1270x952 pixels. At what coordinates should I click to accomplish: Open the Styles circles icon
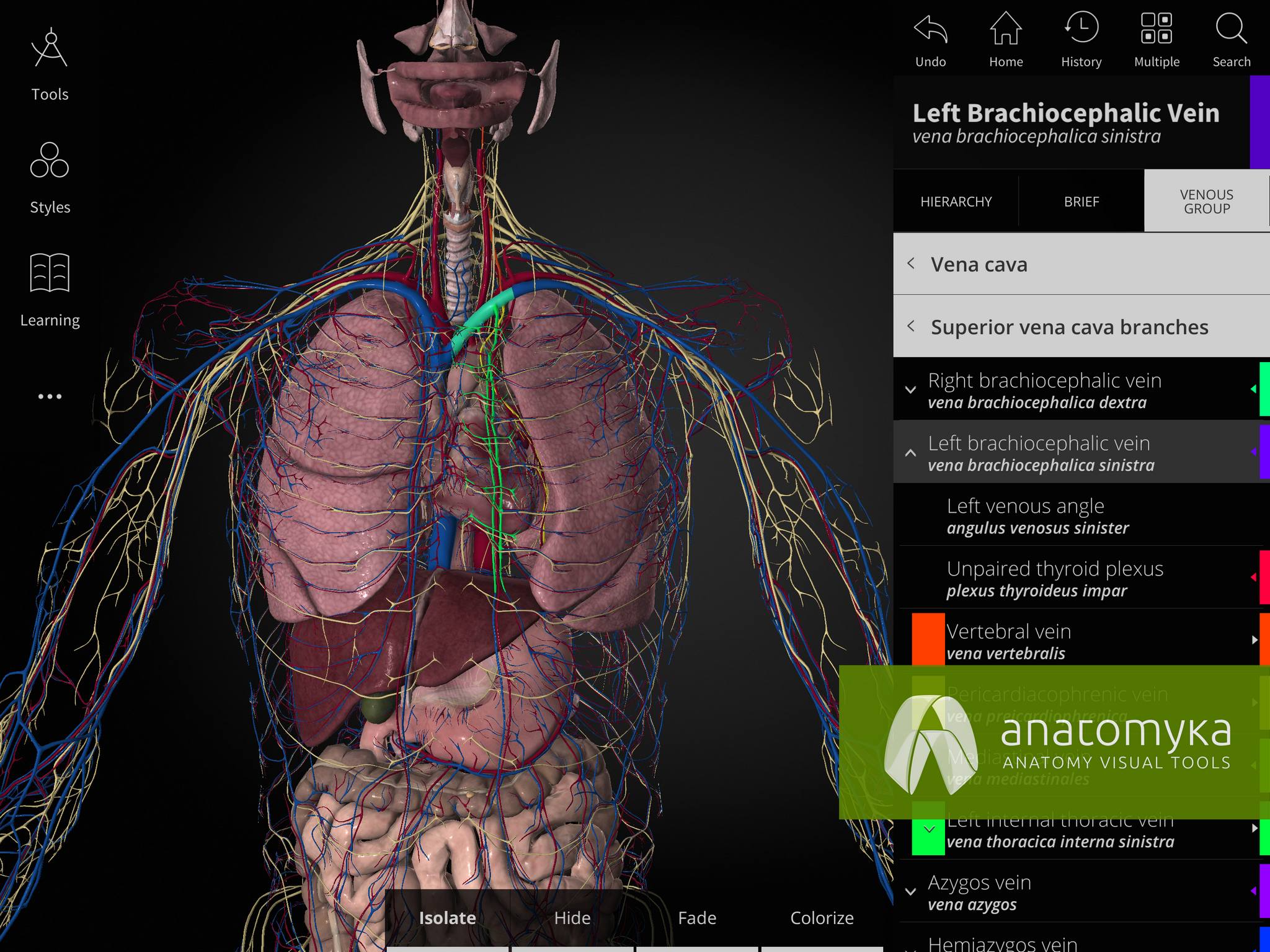(50, 160)
